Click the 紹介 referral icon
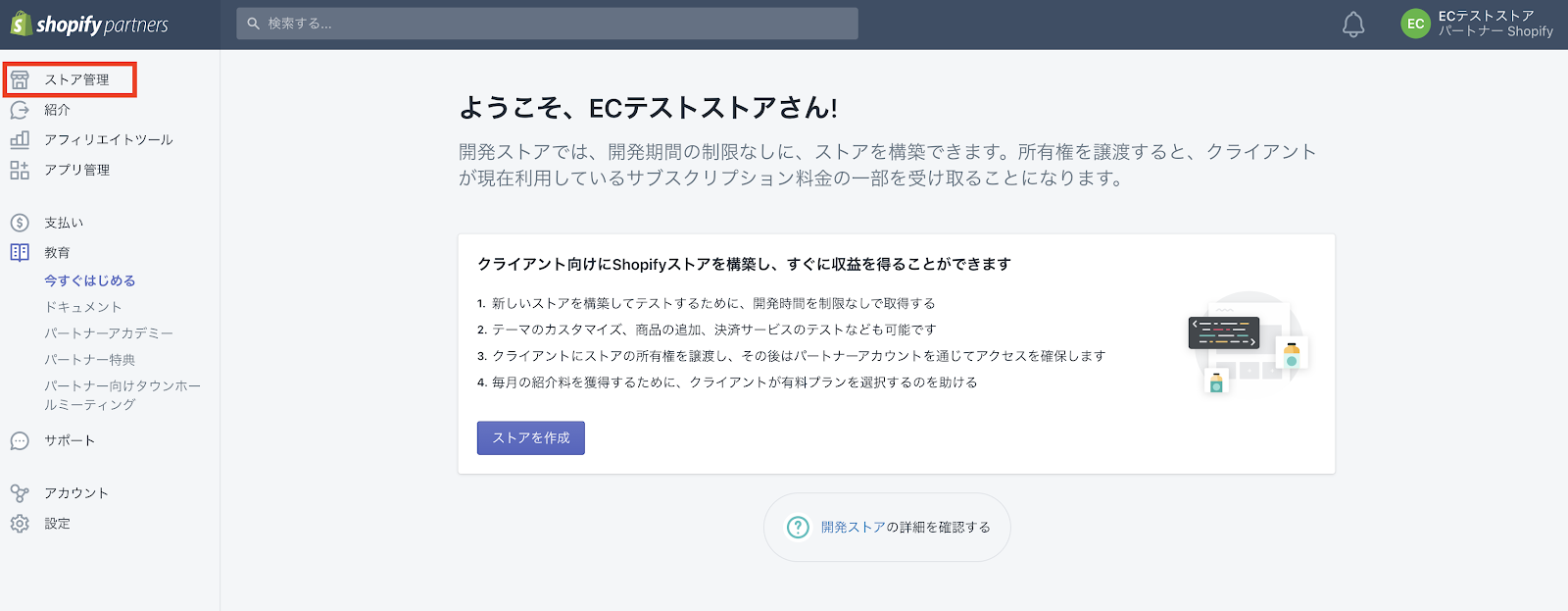Viewport: 1568px width, 611px height. click(20, 110)
